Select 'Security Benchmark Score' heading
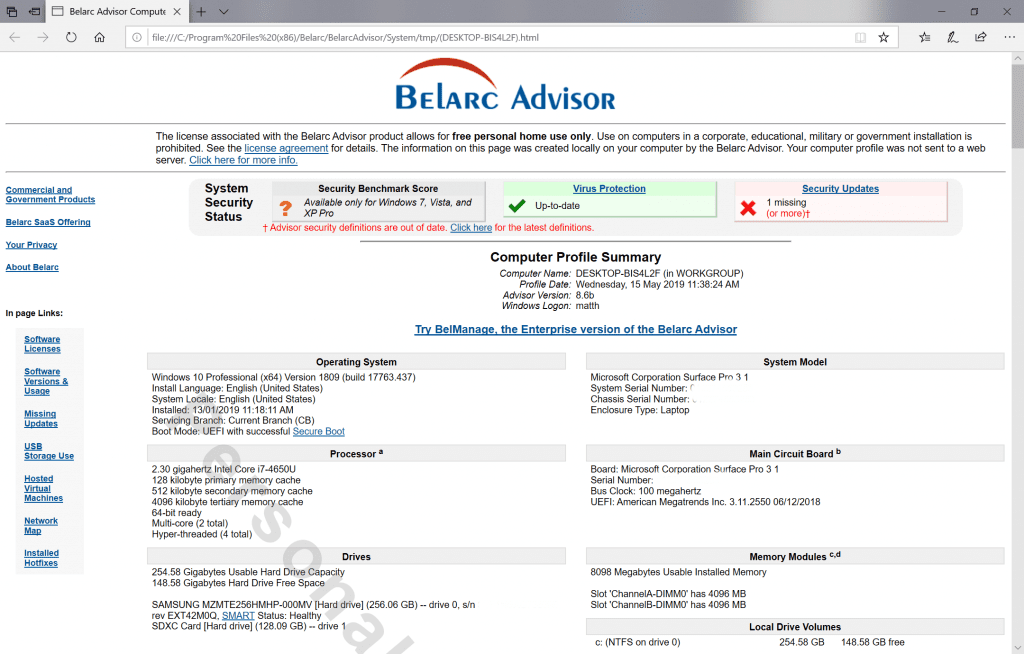This screenshot has height=654, width=1024. pyautogui.click(x=378, y=189)
